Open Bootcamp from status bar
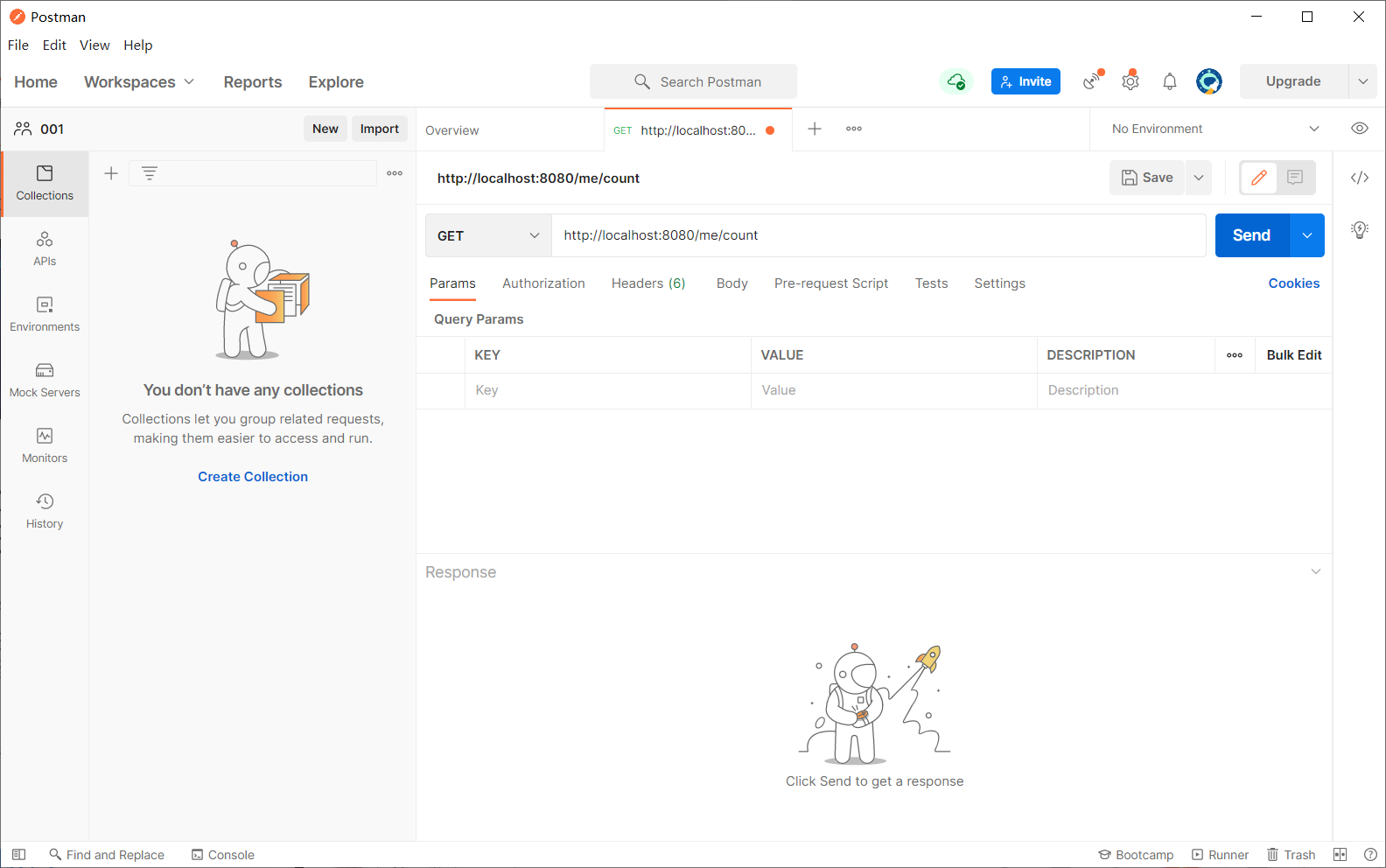The image size is (1386, 868). [x=1136, y=855]
